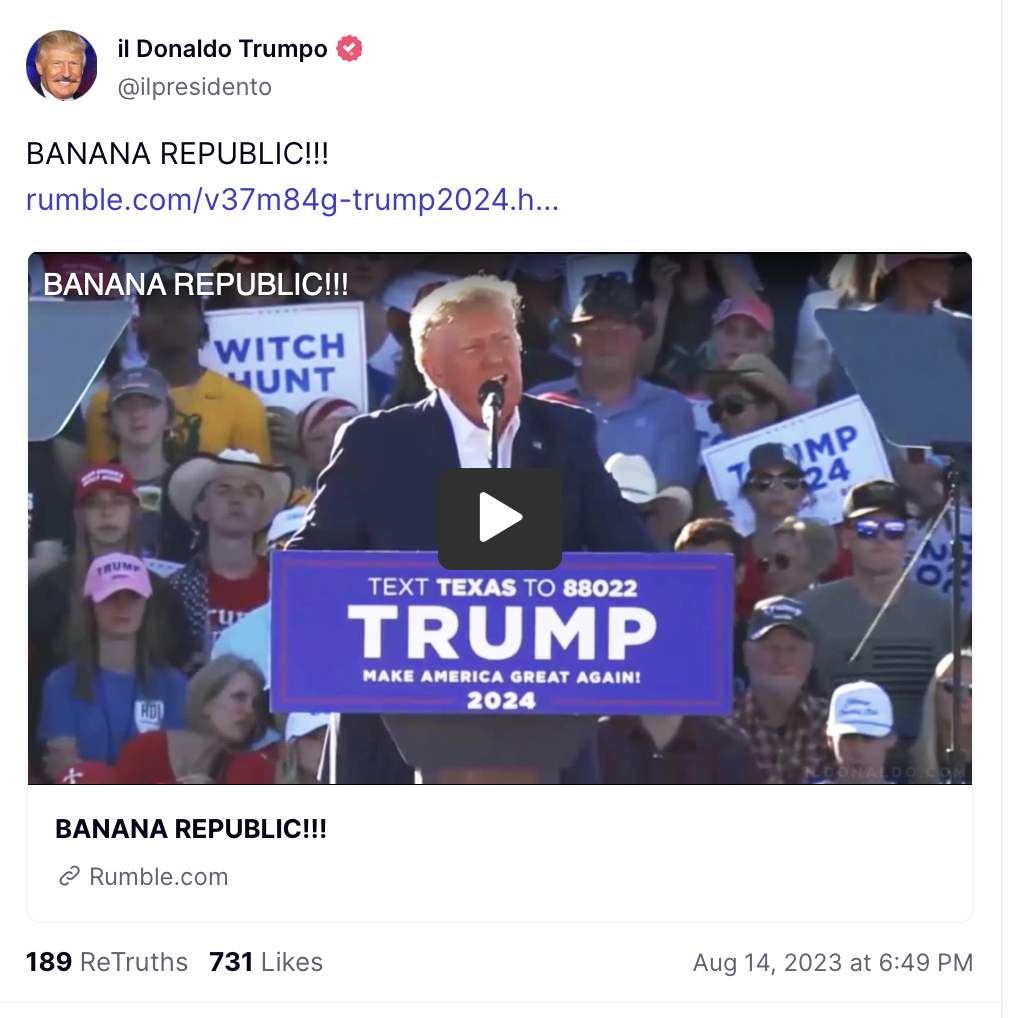
Task: Click the il Donaldo Trumpo display name
Action: pos(222,49)
